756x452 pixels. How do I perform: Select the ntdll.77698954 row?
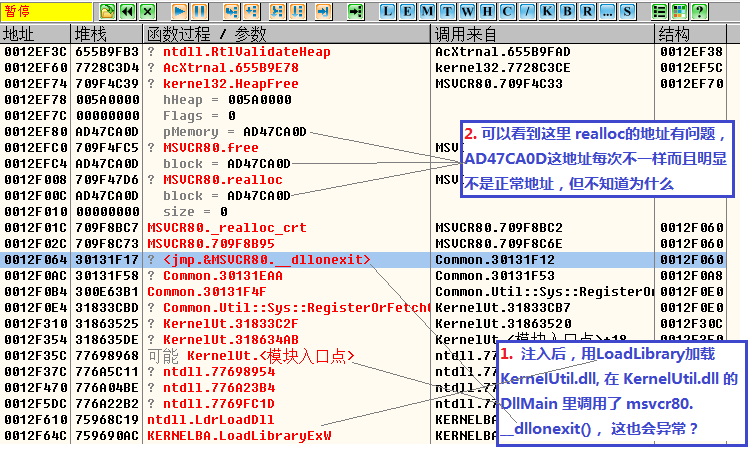pos(363,371)
